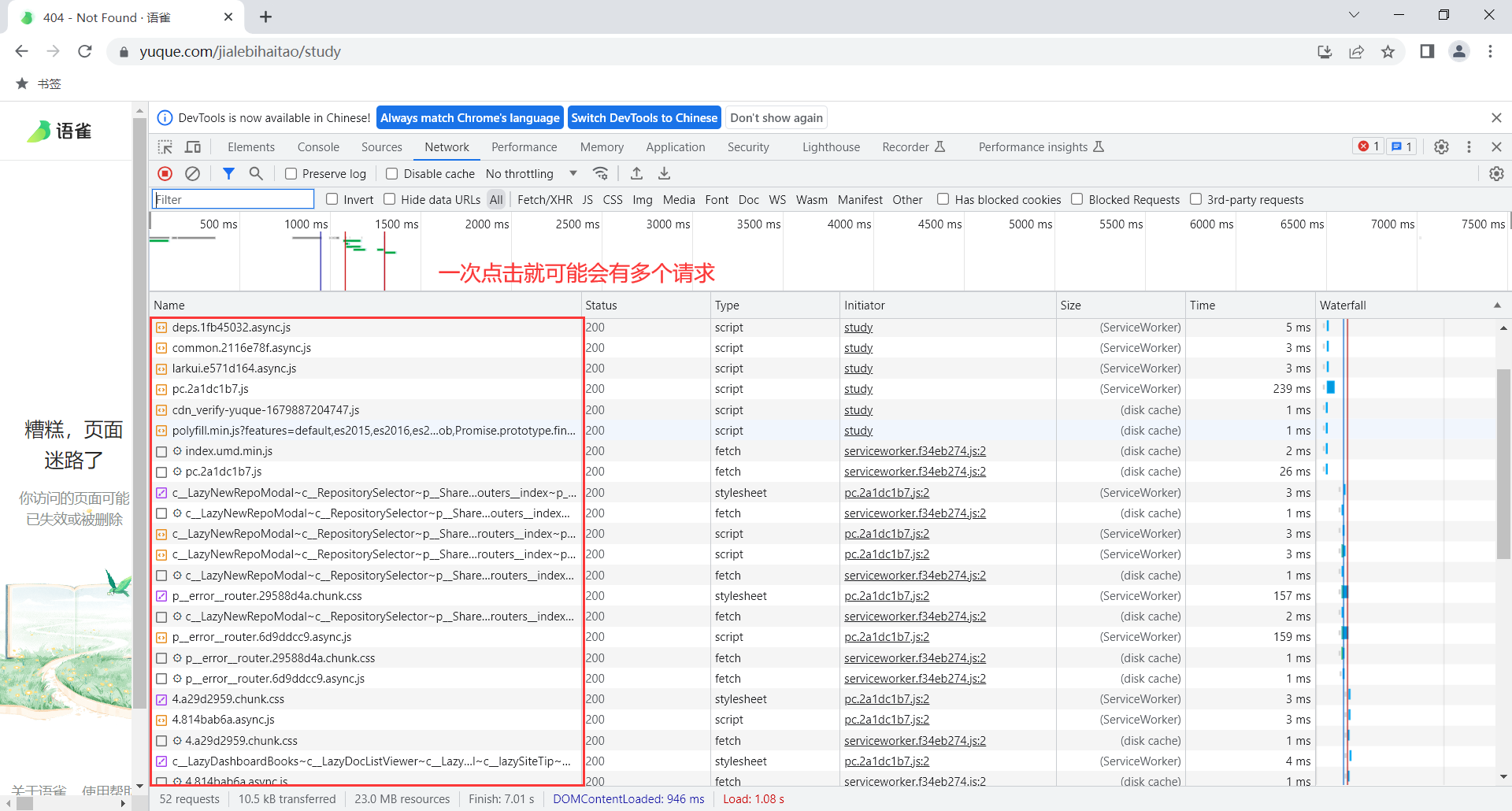Open Network panel settings gear

pos(1496,173)
